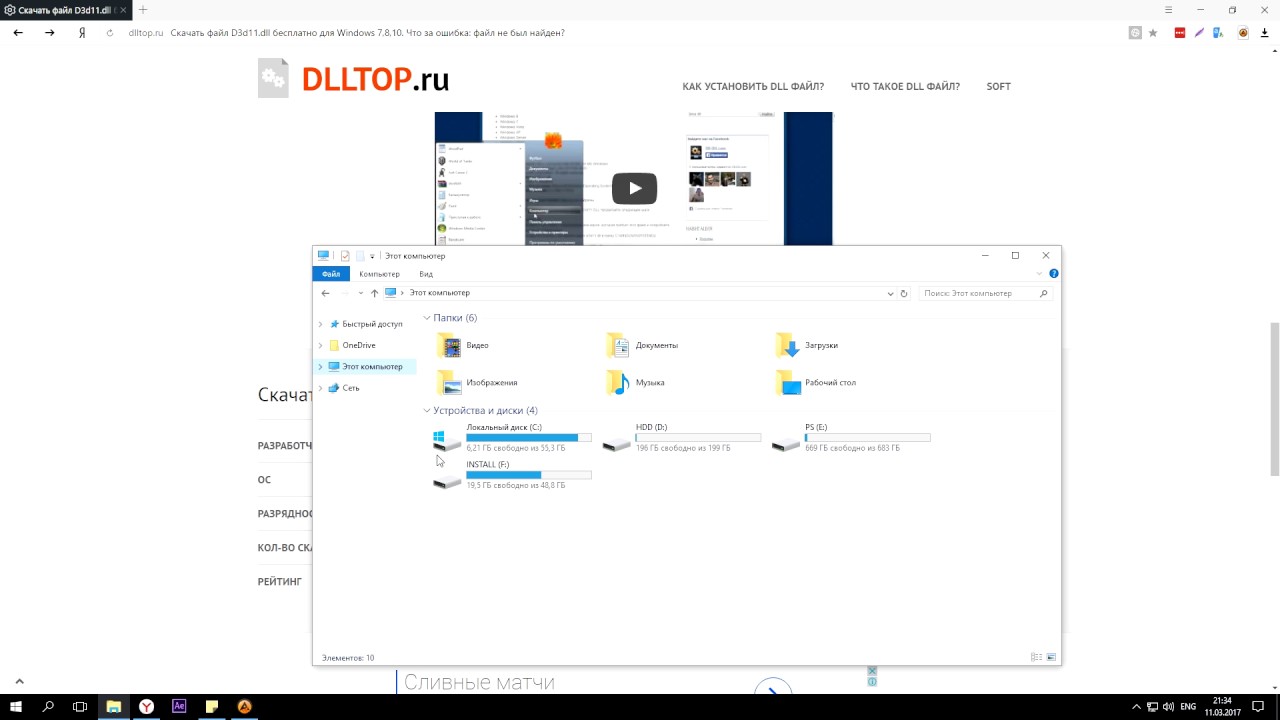Open the Музыка folder
Viewport: 1280px width, 720px height.
pos(635,382)
